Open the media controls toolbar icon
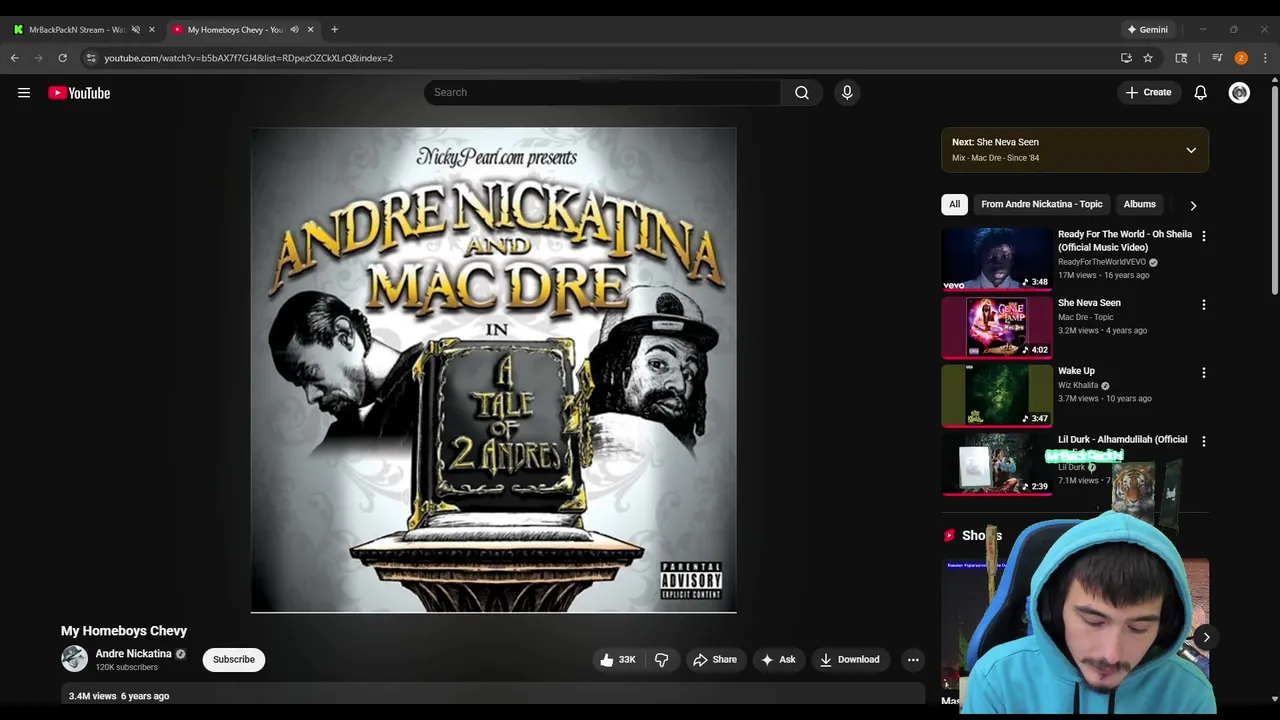The width and height of the screenshot is (1280, 720). [1217, 58]
